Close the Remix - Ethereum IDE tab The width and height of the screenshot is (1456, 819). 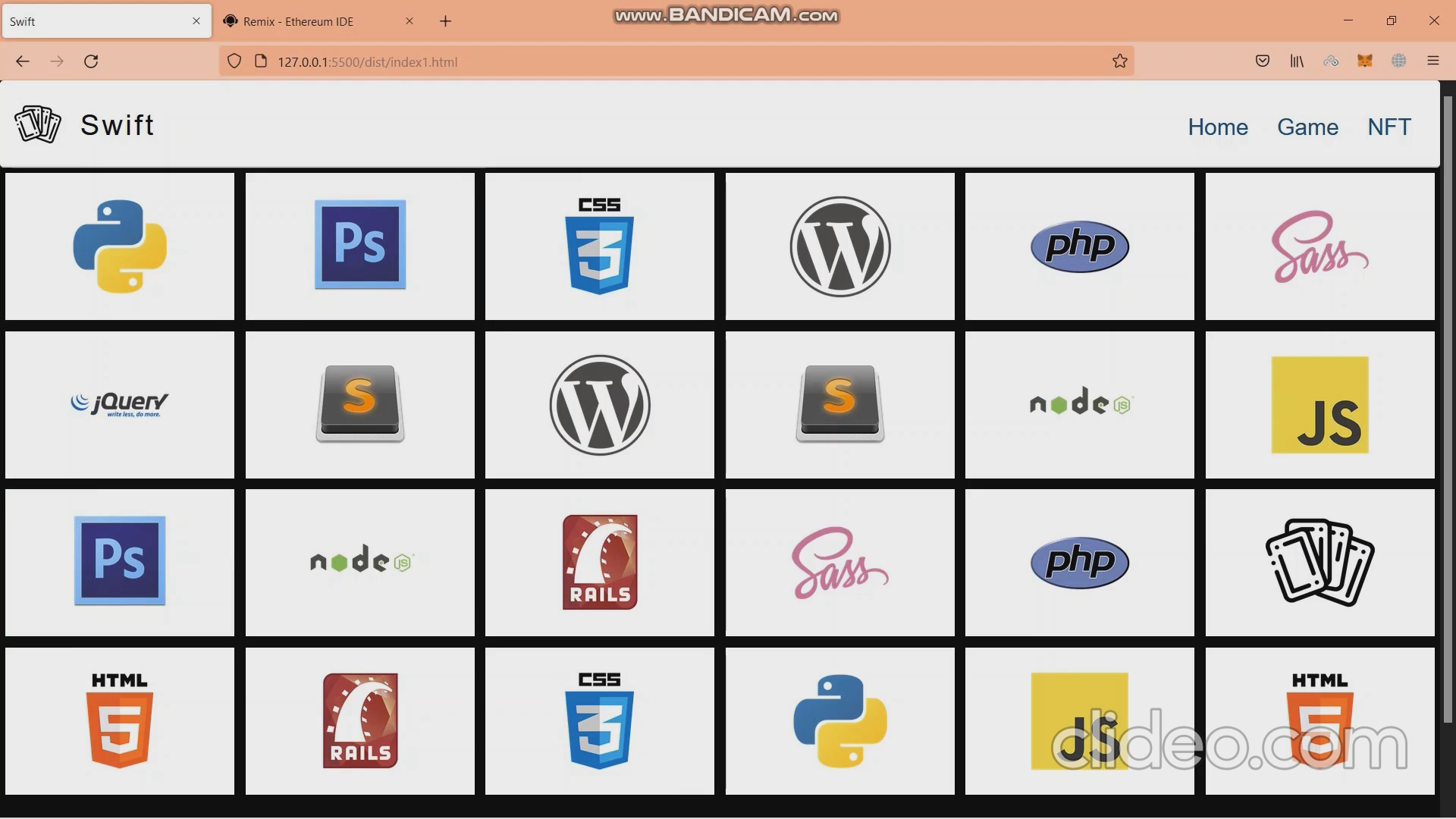pos(409,21)
